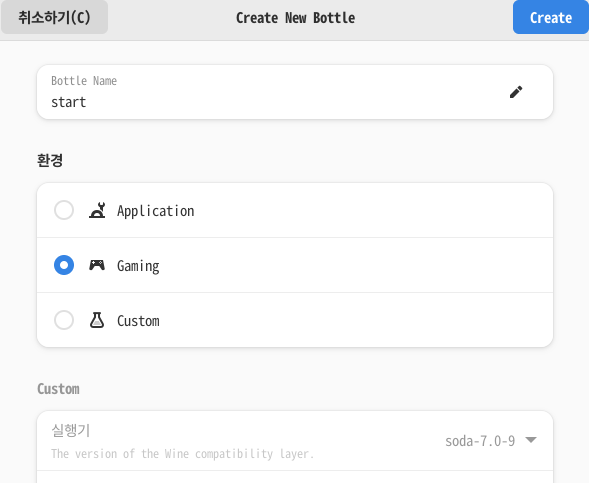
Task: Click the Custom section heading
Action: tap(58, 389)
